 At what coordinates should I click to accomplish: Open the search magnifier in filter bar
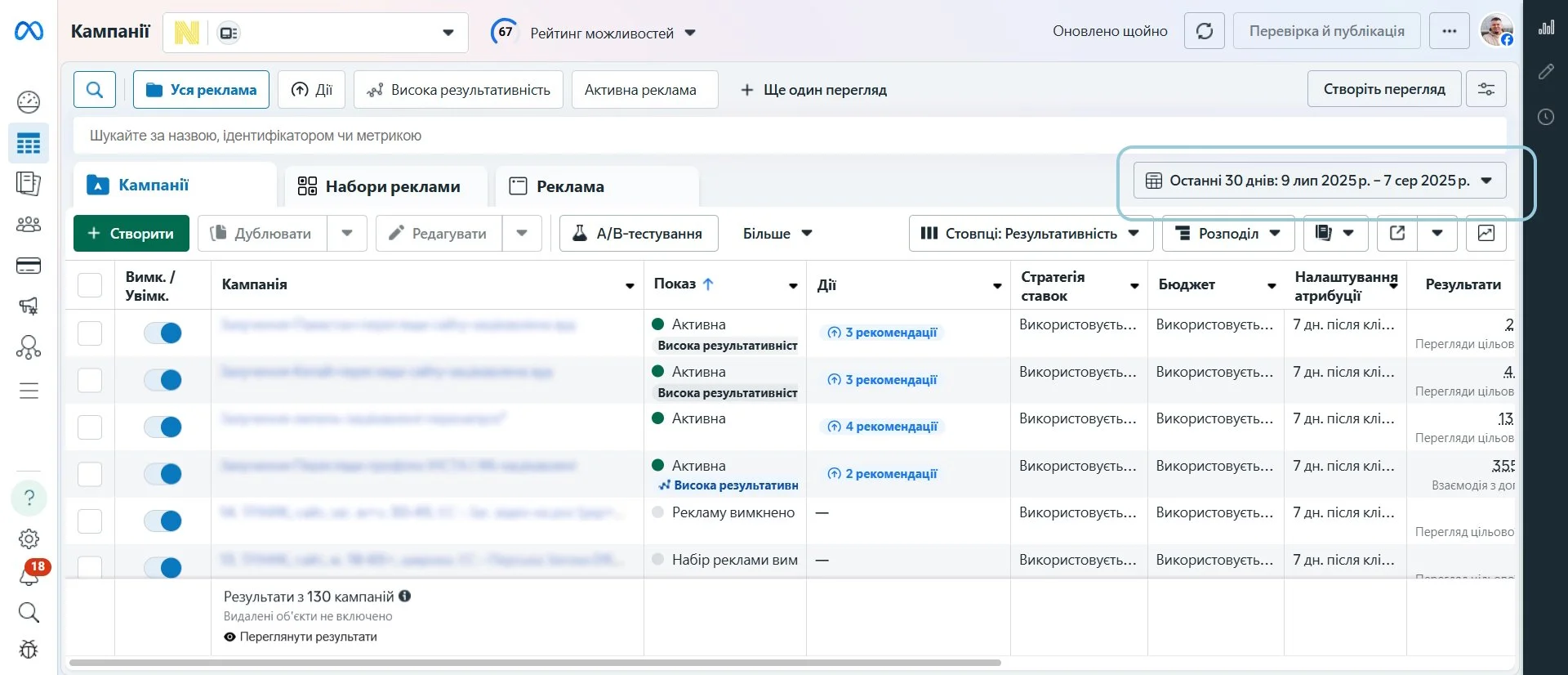(x=95, y=90)
